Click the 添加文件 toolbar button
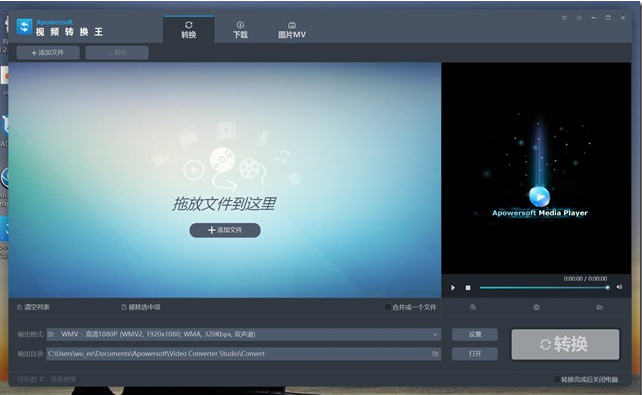The height and width of the screenshot is (395, 642). pyautogui.click(x=48, y=52)
